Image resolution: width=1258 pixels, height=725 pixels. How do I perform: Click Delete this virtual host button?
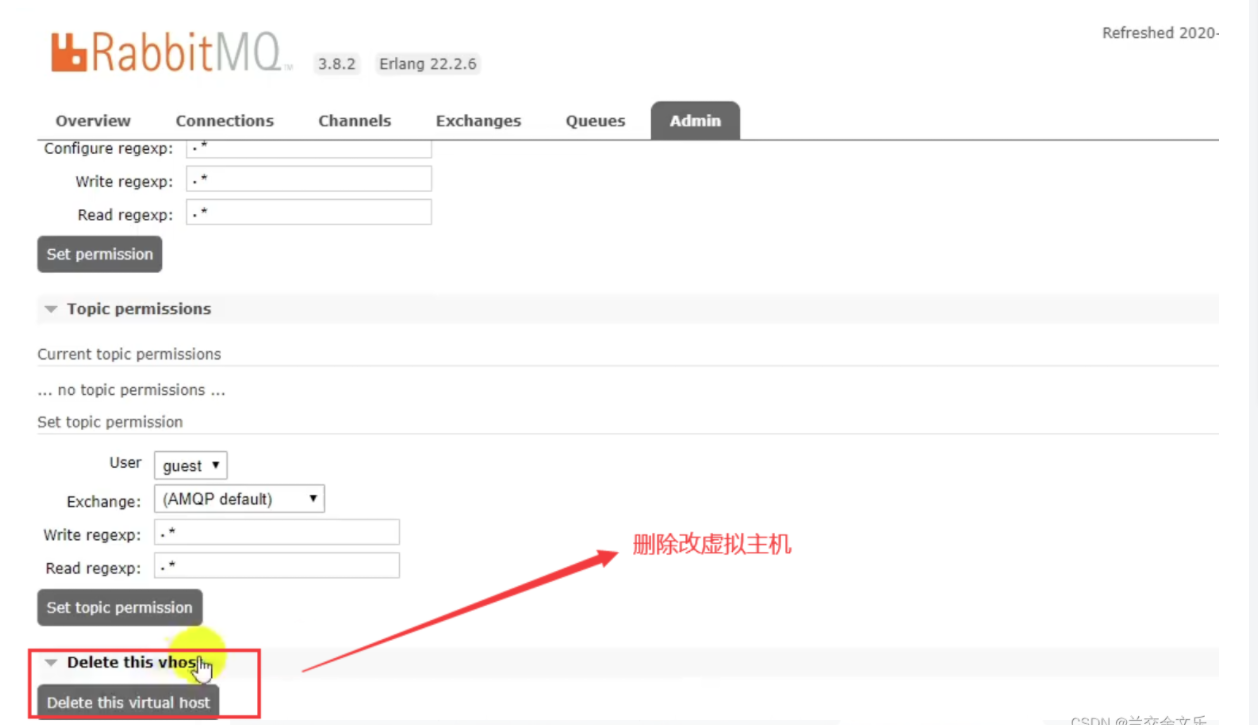(x=128, y=702)
